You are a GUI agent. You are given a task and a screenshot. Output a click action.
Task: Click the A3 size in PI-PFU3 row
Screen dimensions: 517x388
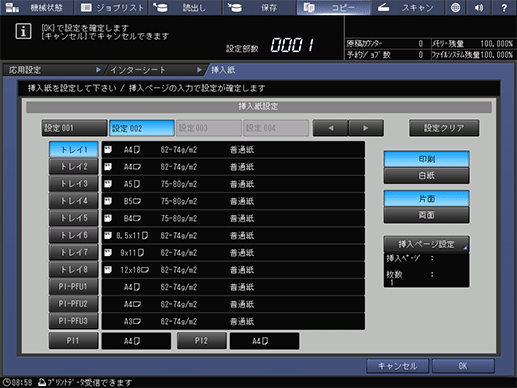click(132, 321)
